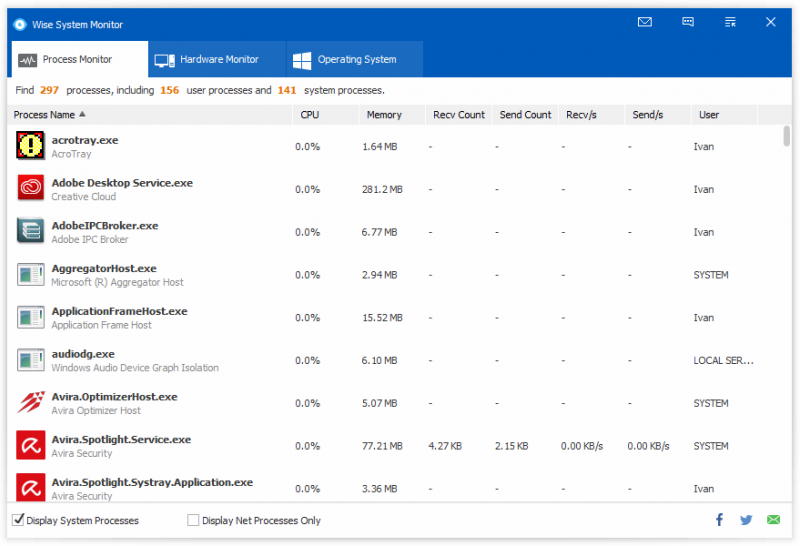800x546 pixels.
Task: Click the 6.77 MB memory value
Action: point(380,232)
